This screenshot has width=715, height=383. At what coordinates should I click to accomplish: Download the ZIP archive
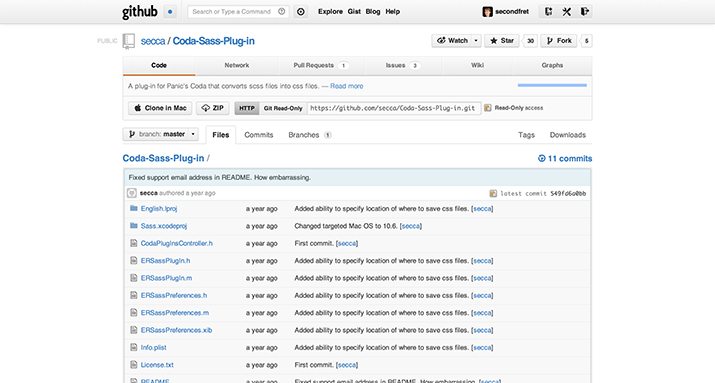pos(212,108)
